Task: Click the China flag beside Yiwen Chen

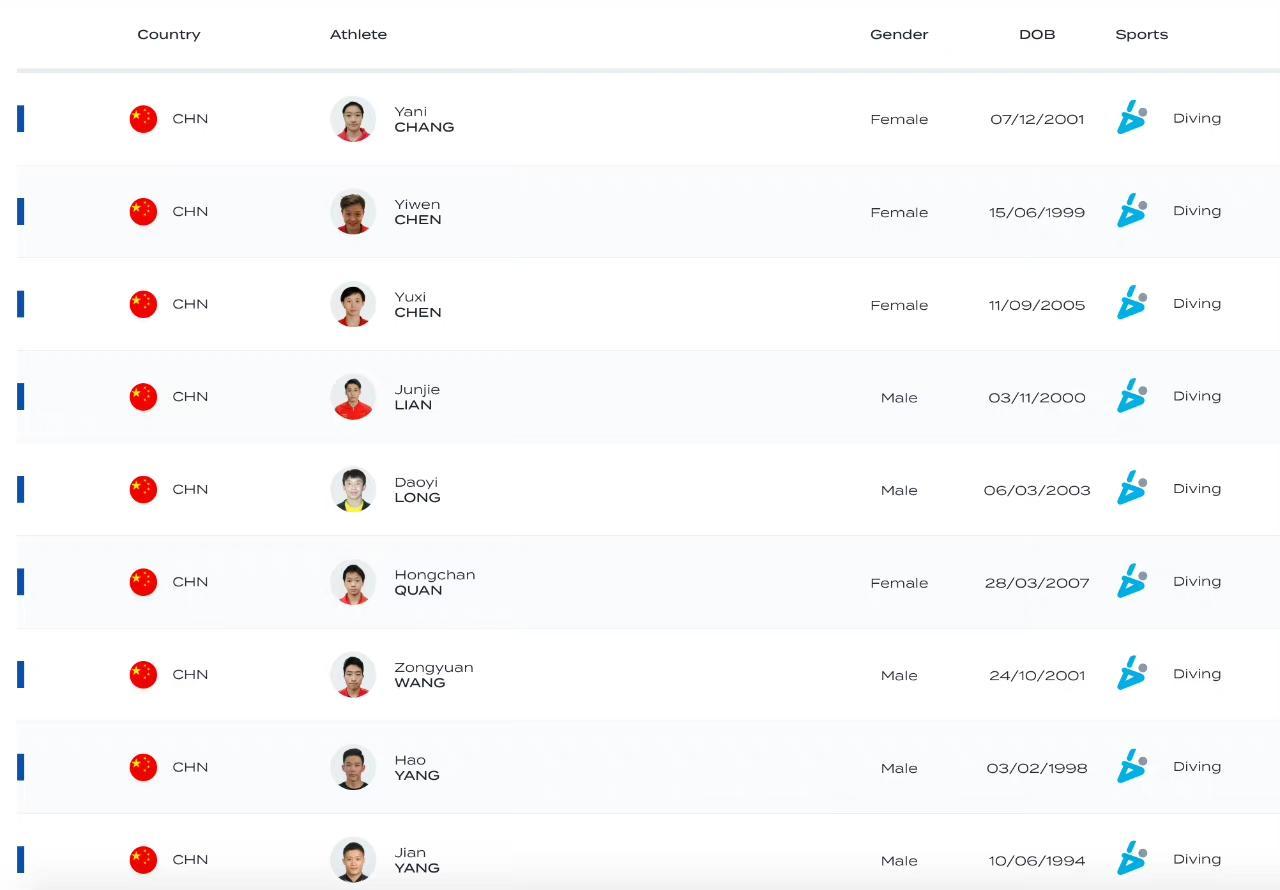Action: [x=143, y=211]
